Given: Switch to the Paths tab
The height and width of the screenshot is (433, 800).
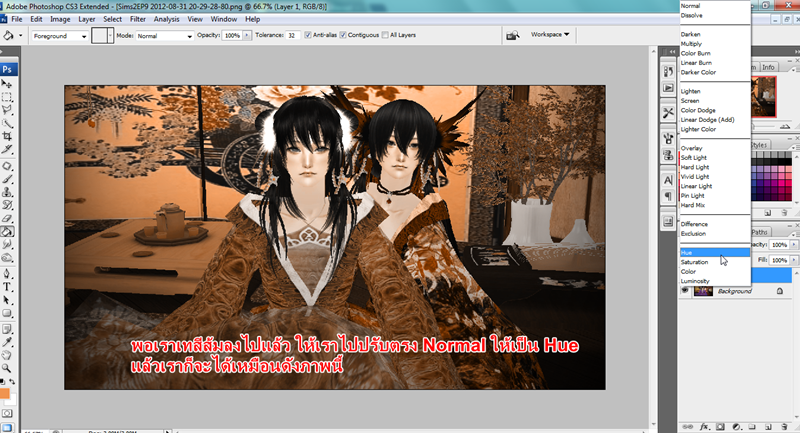Looking at the screenshot, I should (759, 232).
